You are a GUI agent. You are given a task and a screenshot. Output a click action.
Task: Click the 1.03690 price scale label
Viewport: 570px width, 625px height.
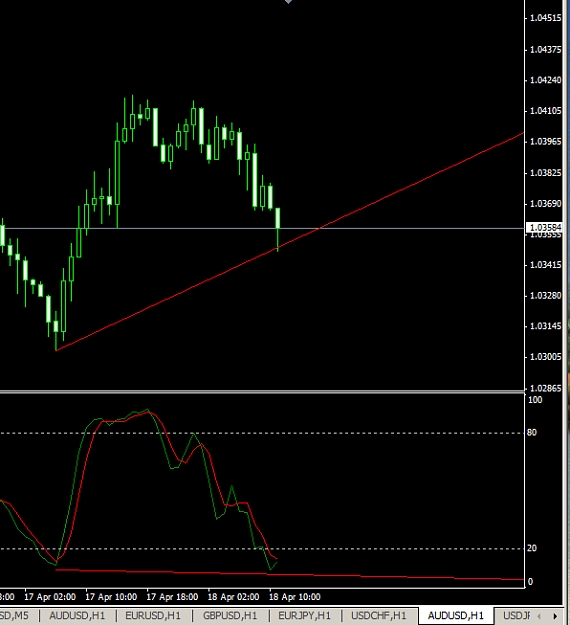[x=545, y=204]
